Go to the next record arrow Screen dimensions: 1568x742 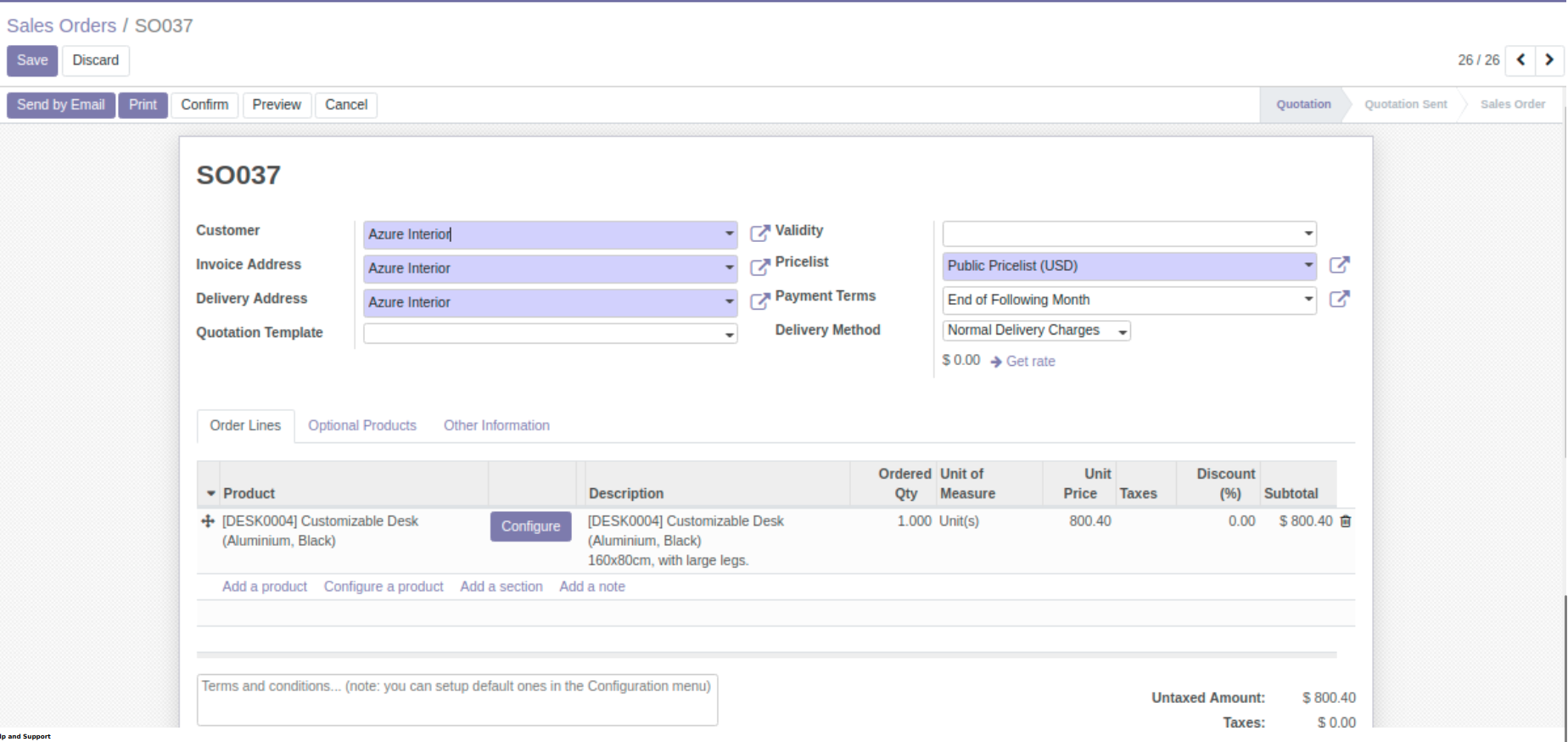tap(1549, 60)
